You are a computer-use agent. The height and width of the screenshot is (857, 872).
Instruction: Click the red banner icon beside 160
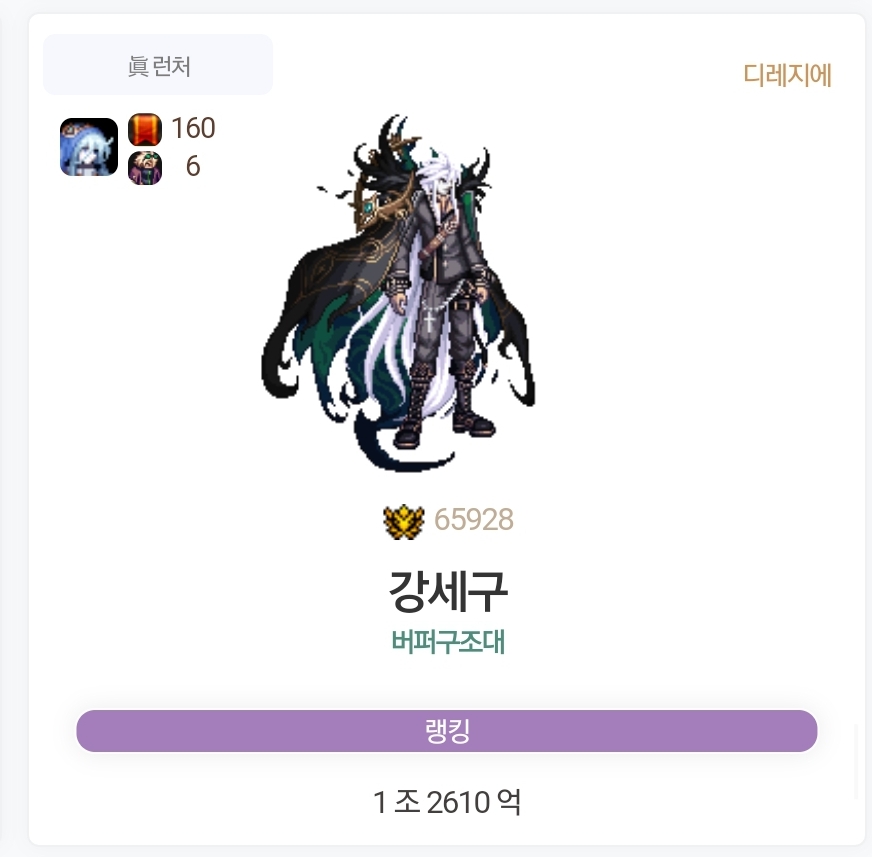[145, 129]
